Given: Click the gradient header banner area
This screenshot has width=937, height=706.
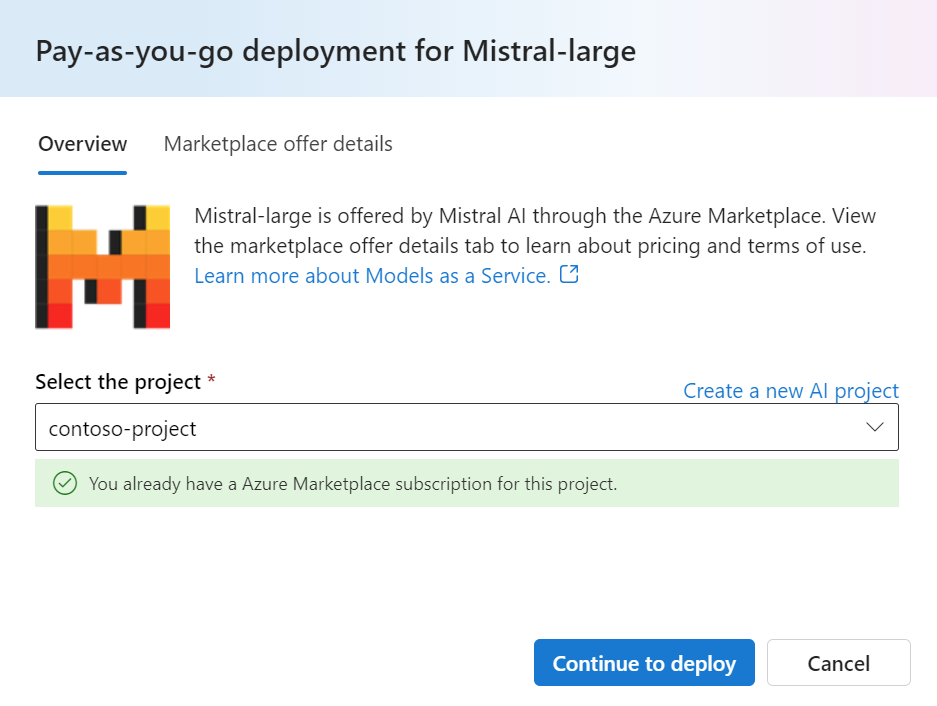Looking at the screenshot, I should pyautogui.click(x=468, y=48).
